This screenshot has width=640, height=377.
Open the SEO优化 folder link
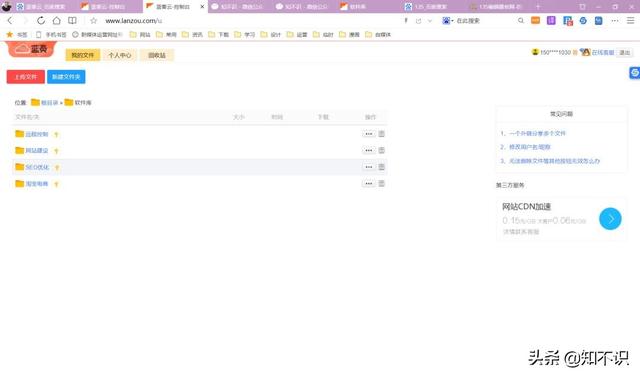[37, 167]
